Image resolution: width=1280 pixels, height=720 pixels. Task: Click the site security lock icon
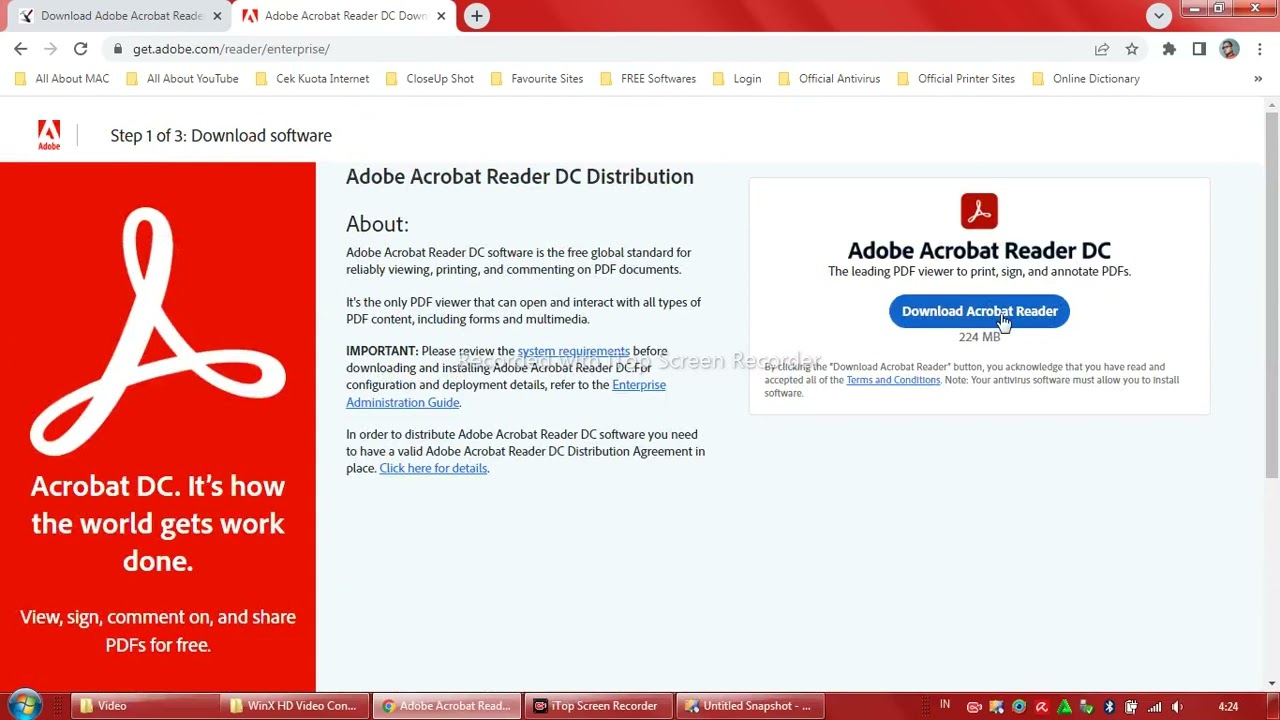pyautogui.click(x=118, y=49)
